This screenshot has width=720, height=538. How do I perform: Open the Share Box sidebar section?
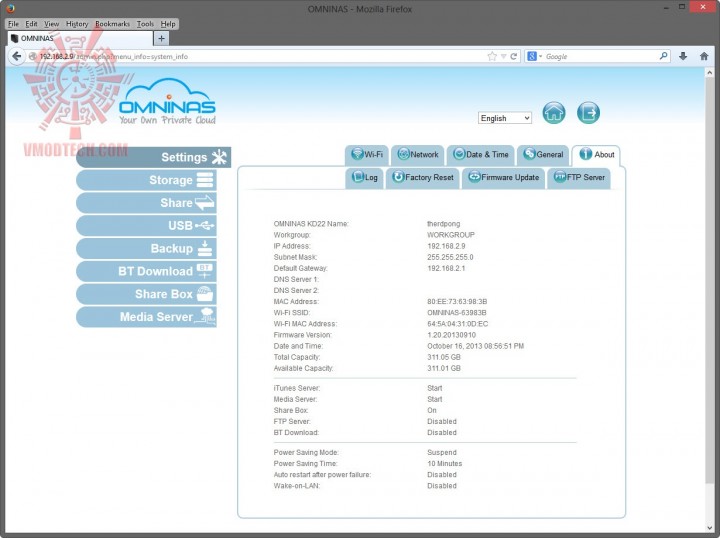[x=146, y=294]
